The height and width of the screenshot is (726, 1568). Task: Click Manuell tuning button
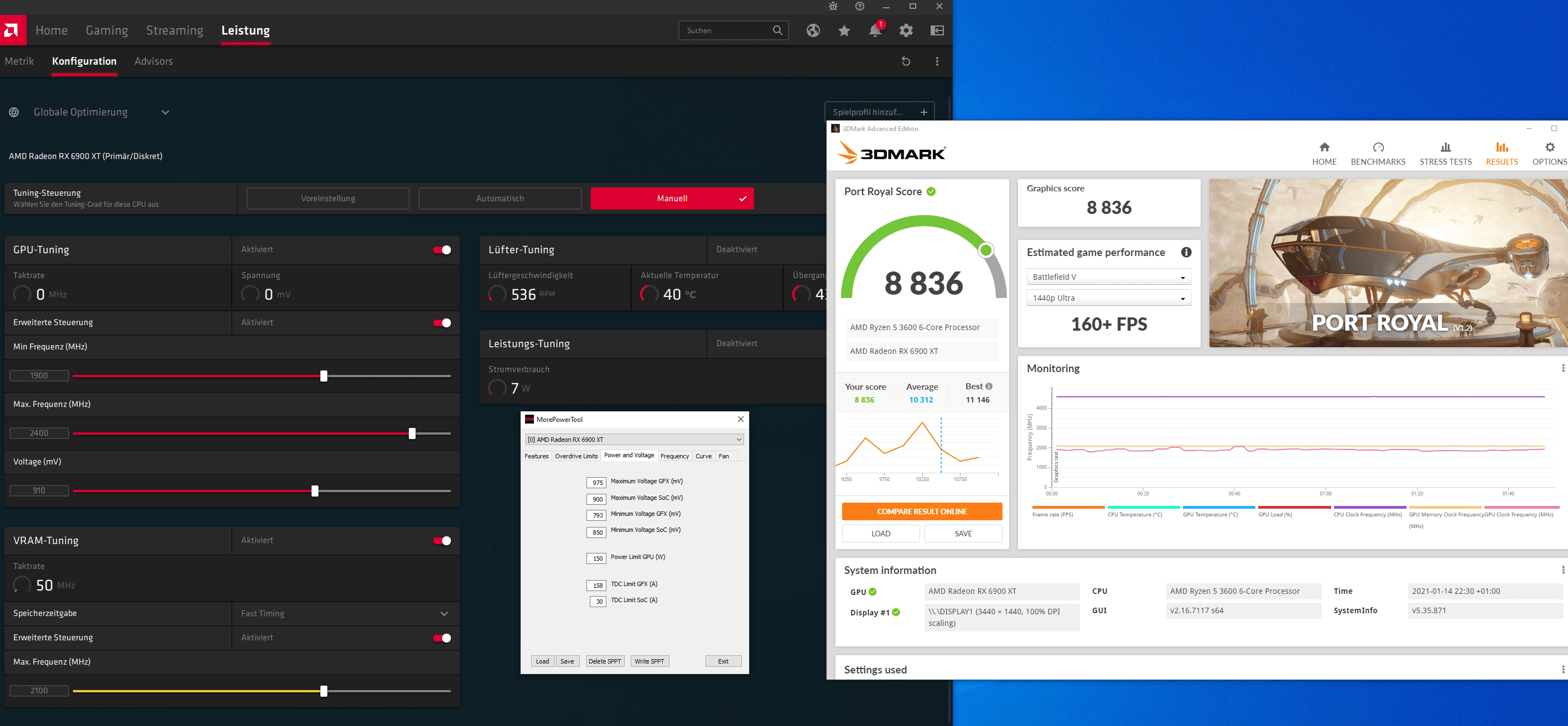click(672, 199)
